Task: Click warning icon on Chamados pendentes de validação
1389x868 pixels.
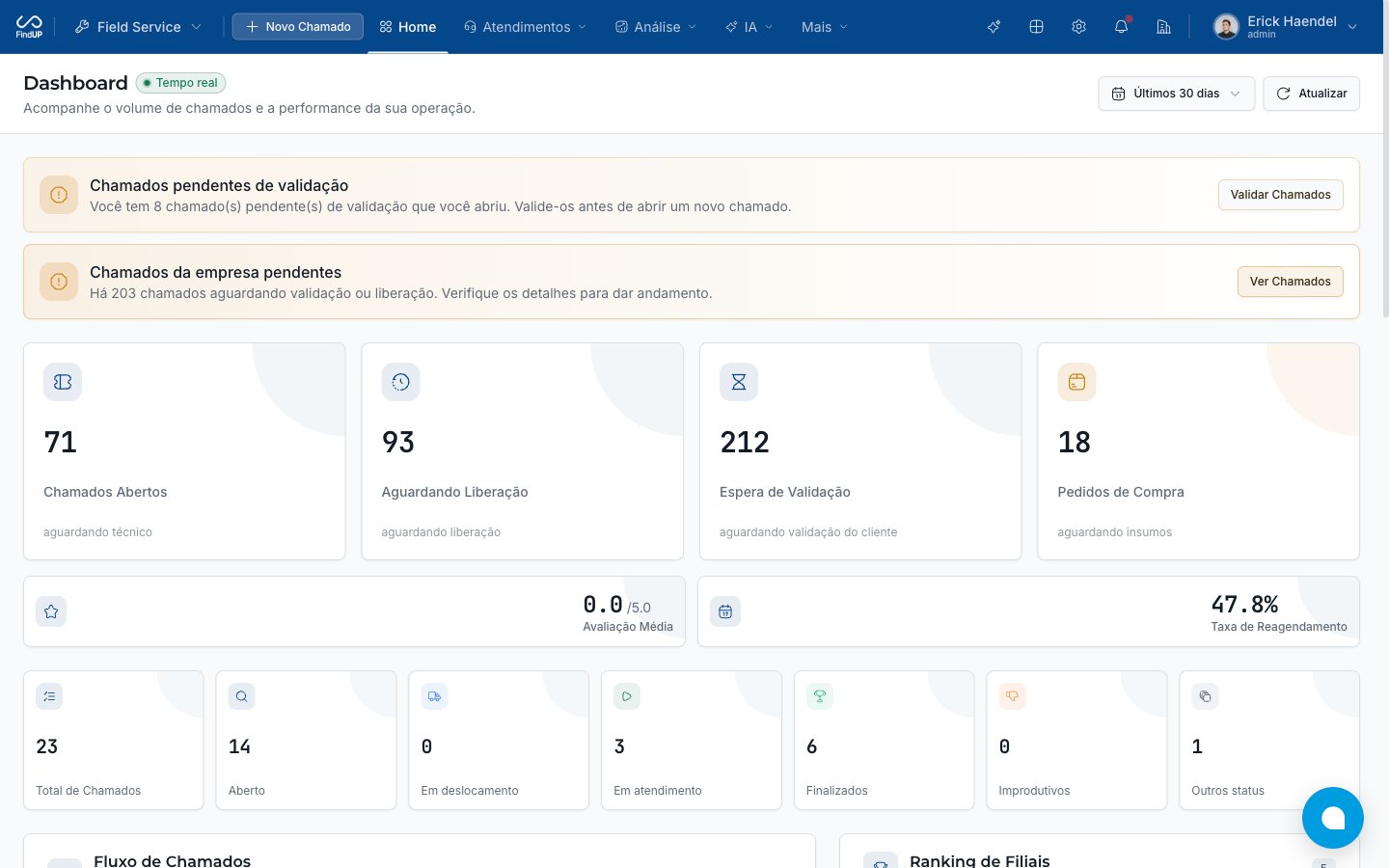Action: pos(59,195)
